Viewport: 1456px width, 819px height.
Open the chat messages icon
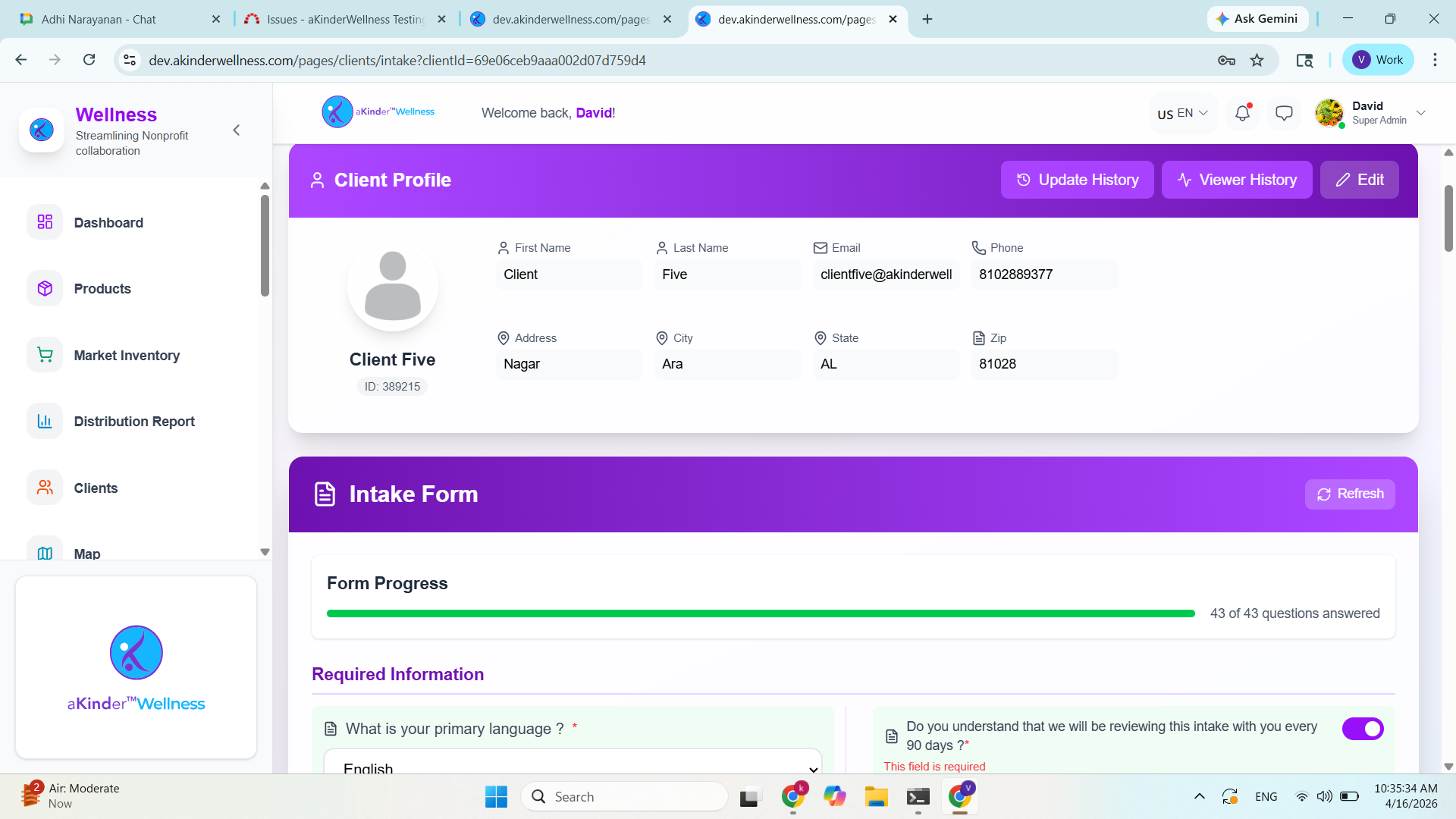(x=1284, y=113)
